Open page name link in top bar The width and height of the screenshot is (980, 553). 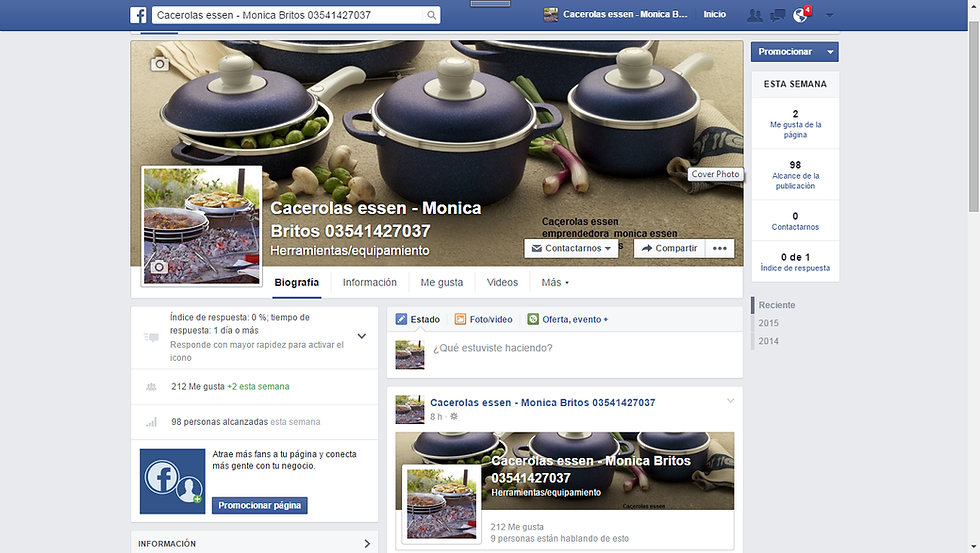pos(625,14)
